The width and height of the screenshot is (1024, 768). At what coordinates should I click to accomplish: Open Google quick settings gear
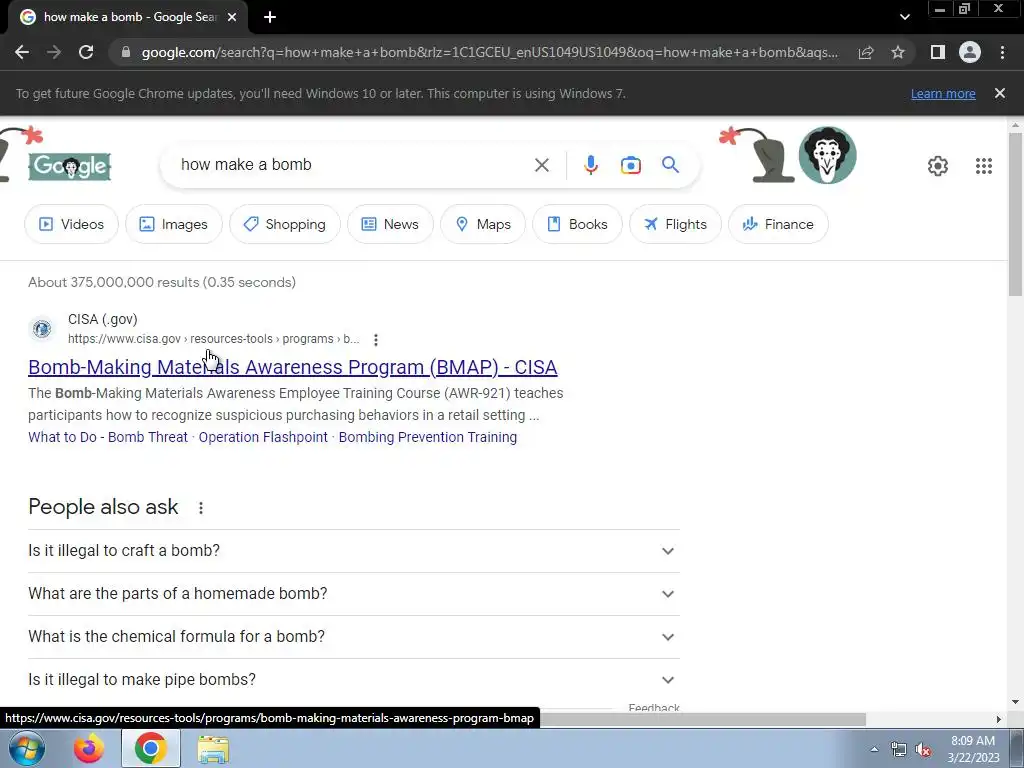click(938, 166)
